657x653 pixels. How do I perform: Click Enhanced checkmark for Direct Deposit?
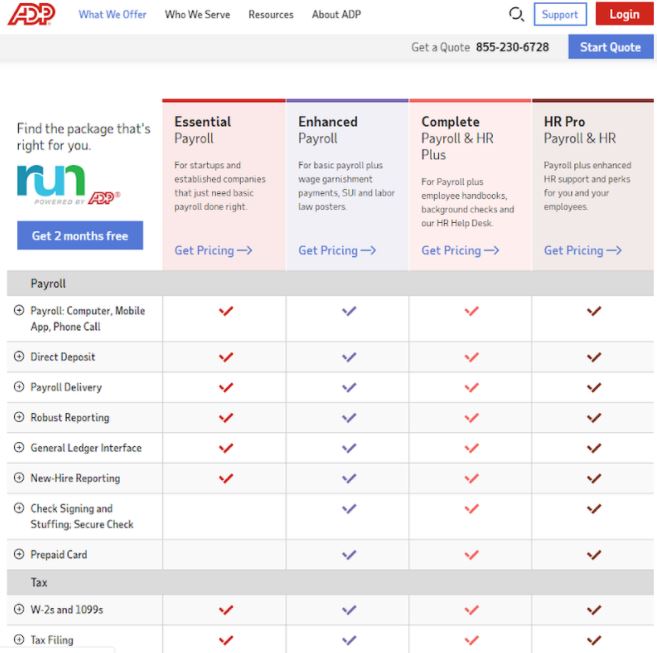[x=349, y=357]
